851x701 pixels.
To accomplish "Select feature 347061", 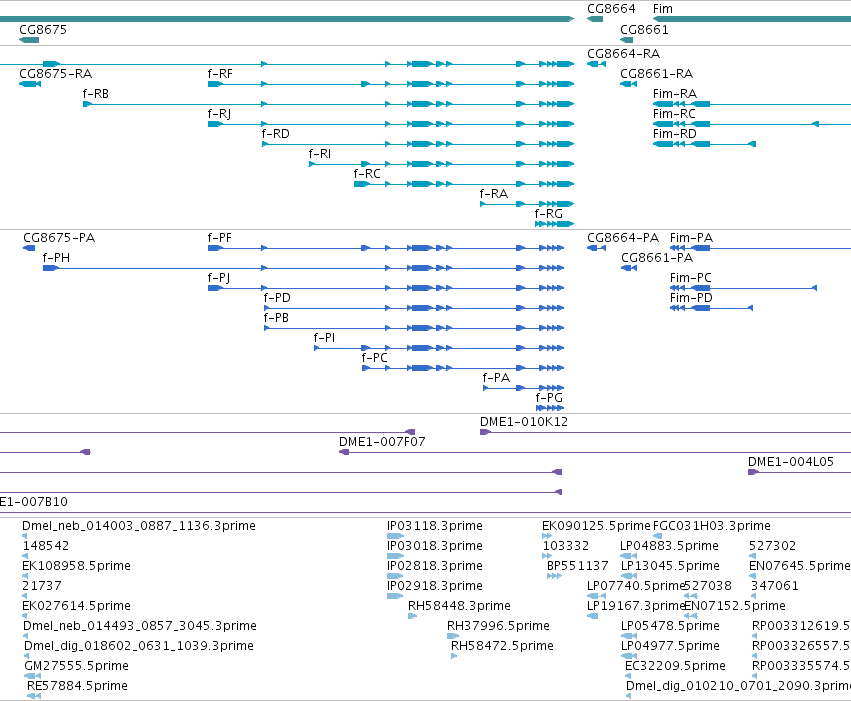I will 774,587.
